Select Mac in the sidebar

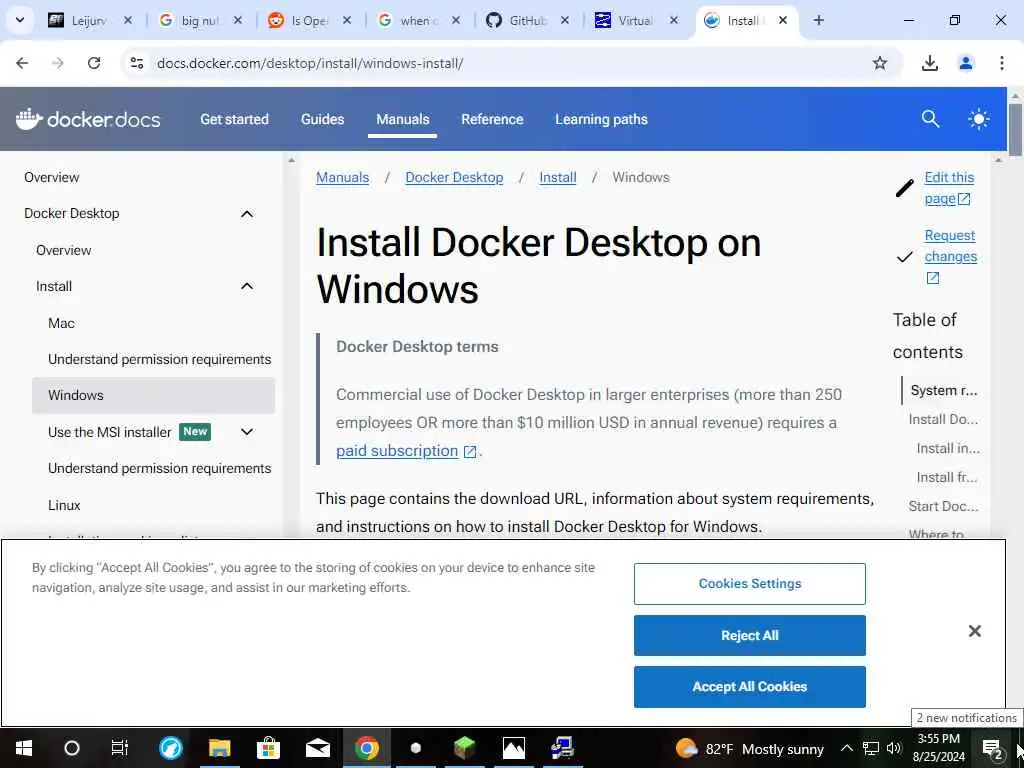tap(61, 323)
